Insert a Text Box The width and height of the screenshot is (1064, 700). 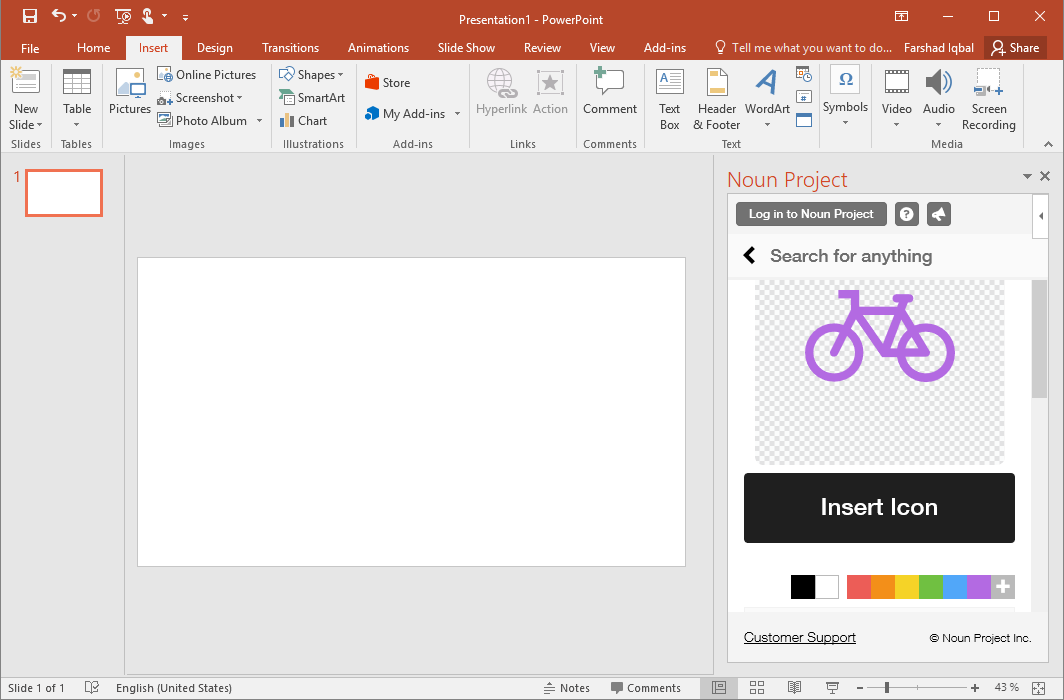(x=669, y=100)
